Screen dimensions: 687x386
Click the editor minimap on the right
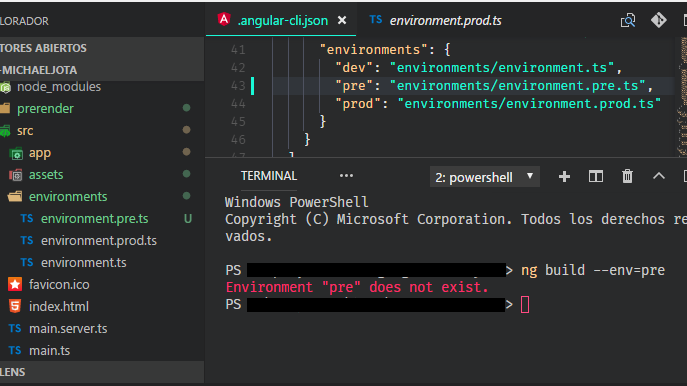pos(682,96)
